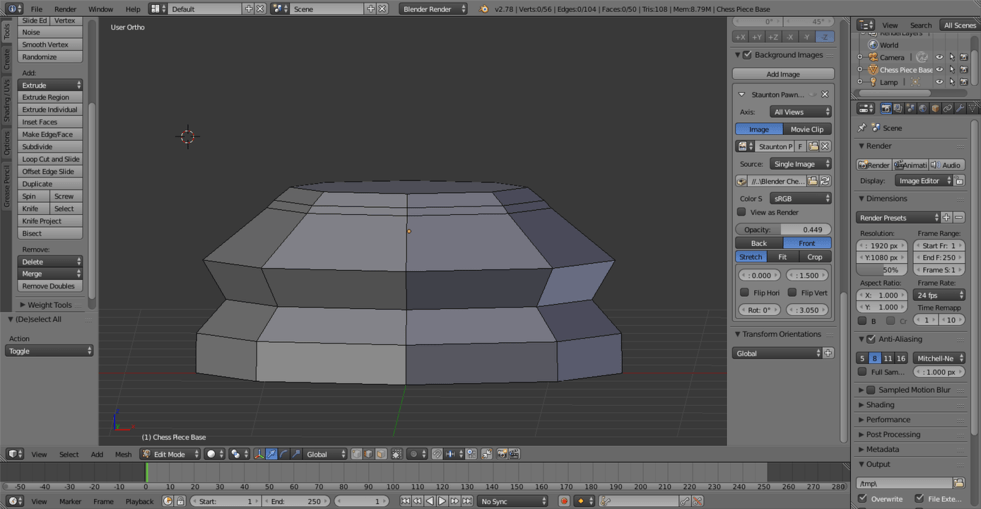This screenshot has height=509, width=981.
Task: Remove the Staunton Pawn background image
Action: pos(825,94)
